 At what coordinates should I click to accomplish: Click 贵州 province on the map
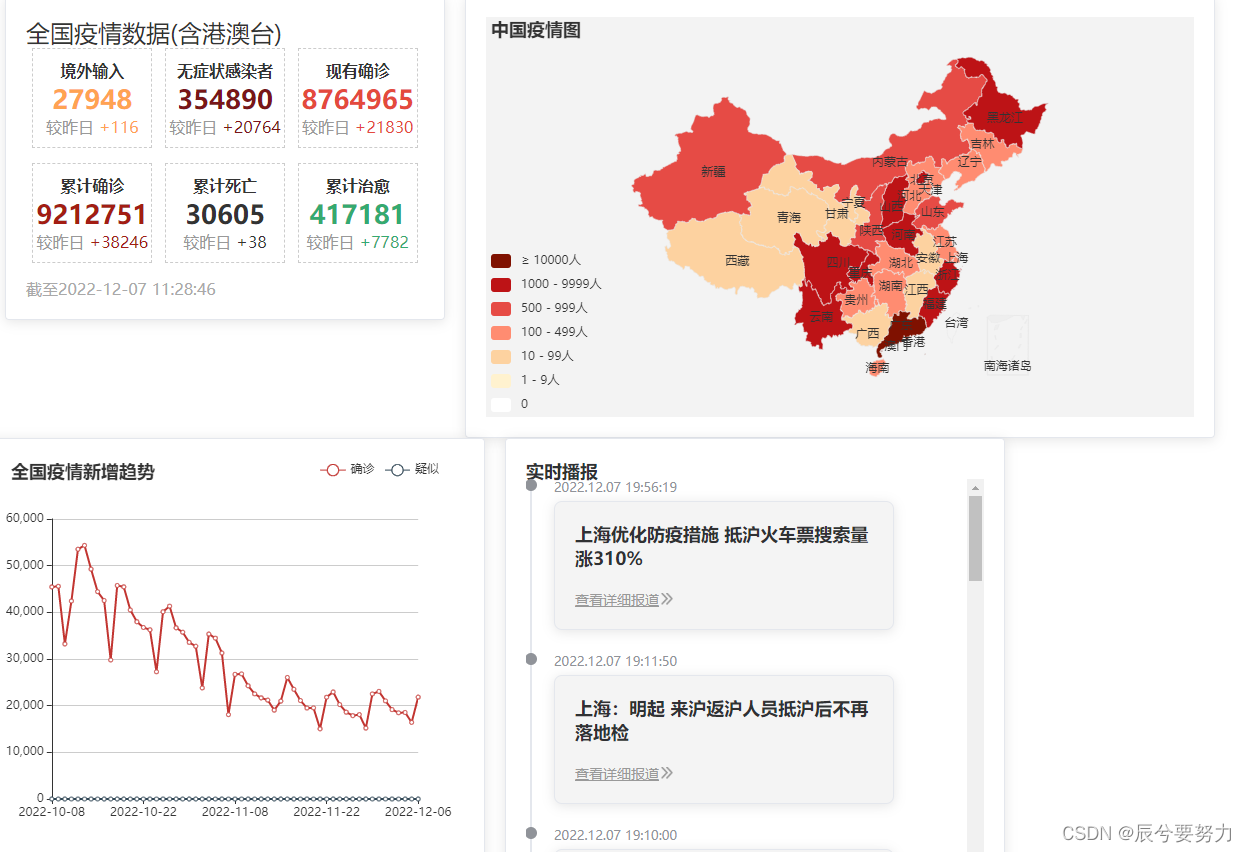[856, 299]
